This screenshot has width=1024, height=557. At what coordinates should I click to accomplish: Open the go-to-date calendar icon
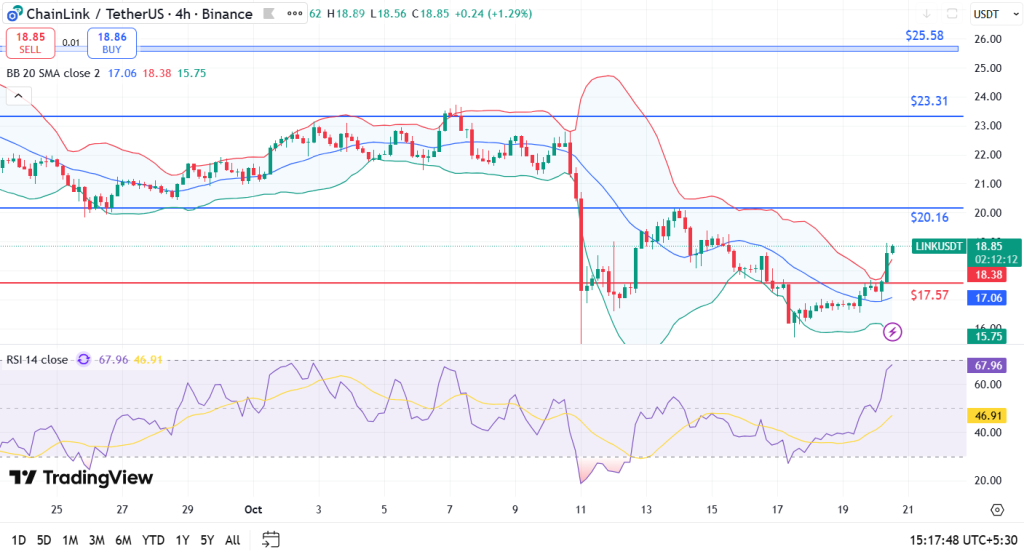click(x=270, y=540)
